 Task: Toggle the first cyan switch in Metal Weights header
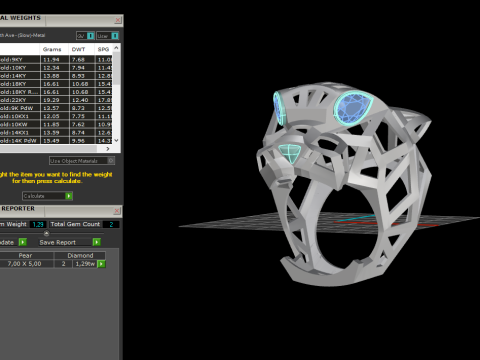pyautogui.click(x=91, y=36)
